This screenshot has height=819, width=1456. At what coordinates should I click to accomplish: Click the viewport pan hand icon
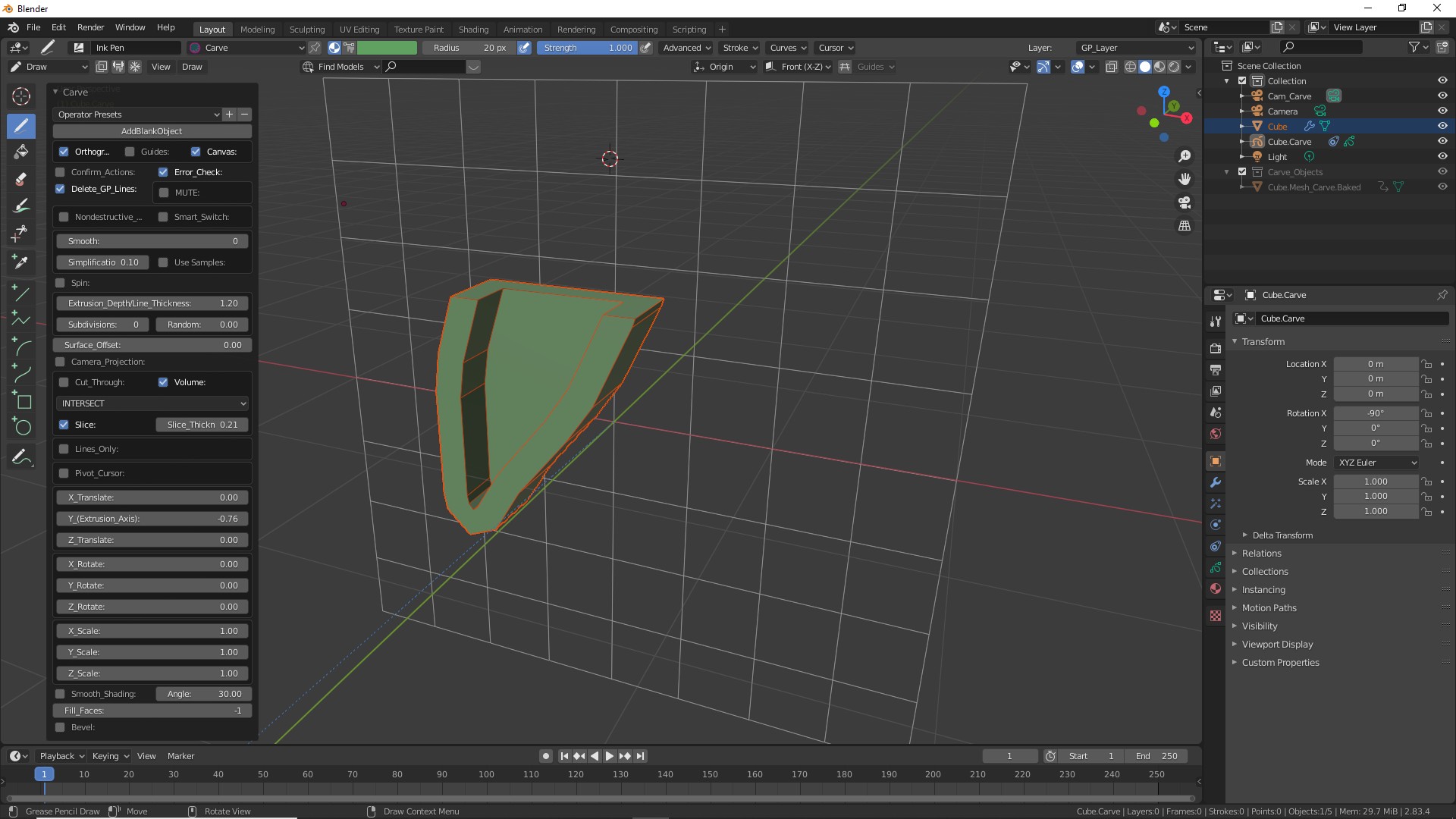pos(1184,180)
